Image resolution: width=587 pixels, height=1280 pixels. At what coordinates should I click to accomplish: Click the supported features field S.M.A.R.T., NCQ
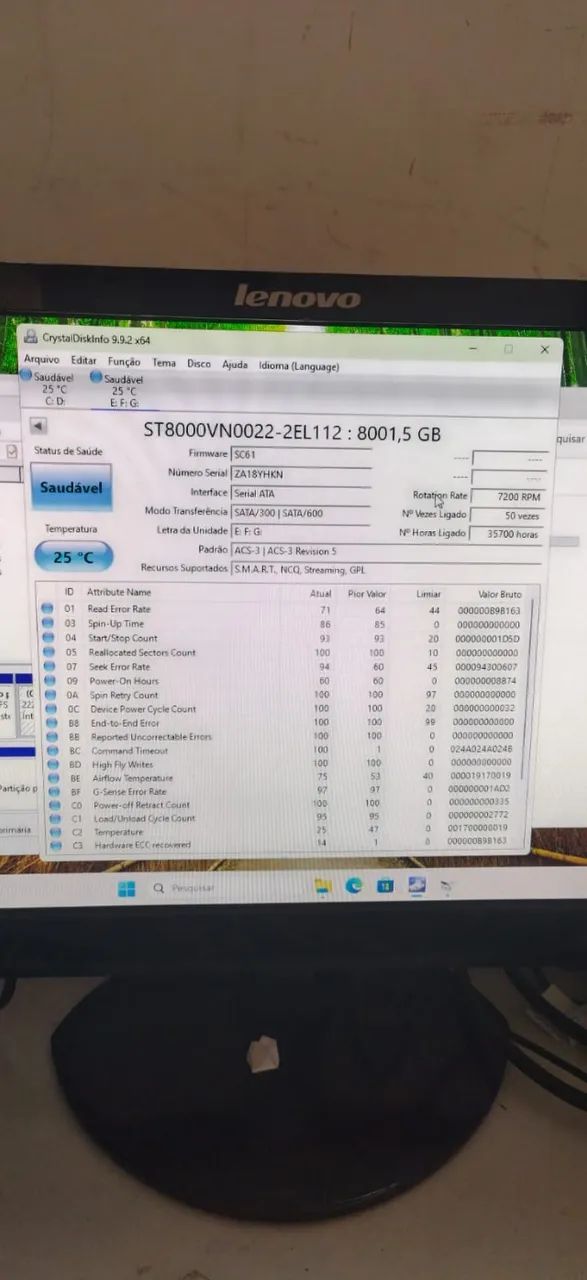pos(388,570)
